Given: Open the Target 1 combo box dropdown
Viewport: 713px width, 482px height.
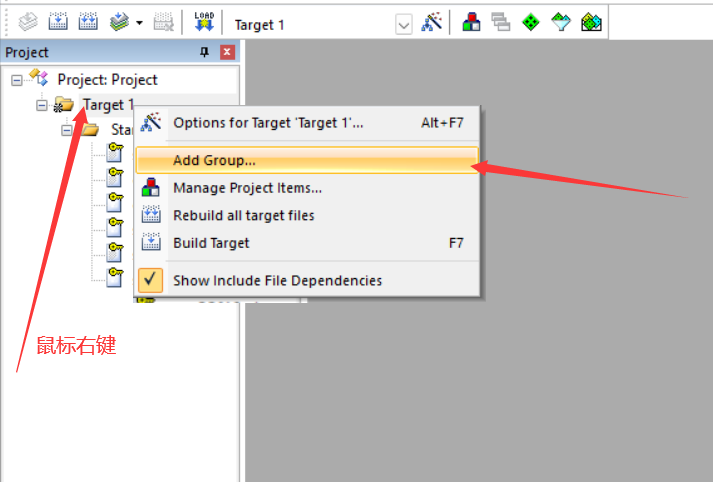Looking at the screenshot, I should point(404,25).
